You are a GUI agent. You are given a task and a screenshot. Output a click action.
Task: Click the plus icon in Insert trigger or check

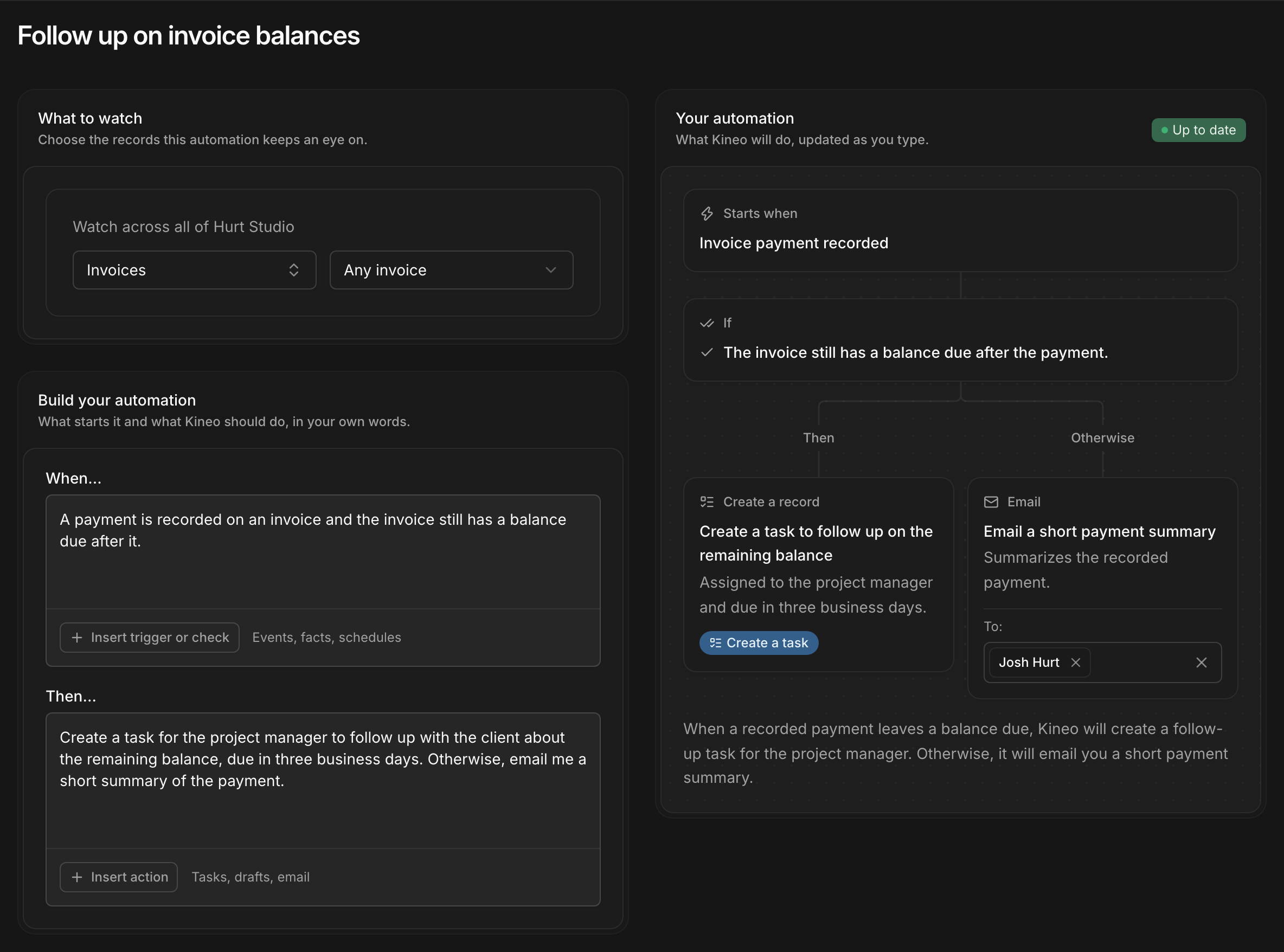coord(77,638)
